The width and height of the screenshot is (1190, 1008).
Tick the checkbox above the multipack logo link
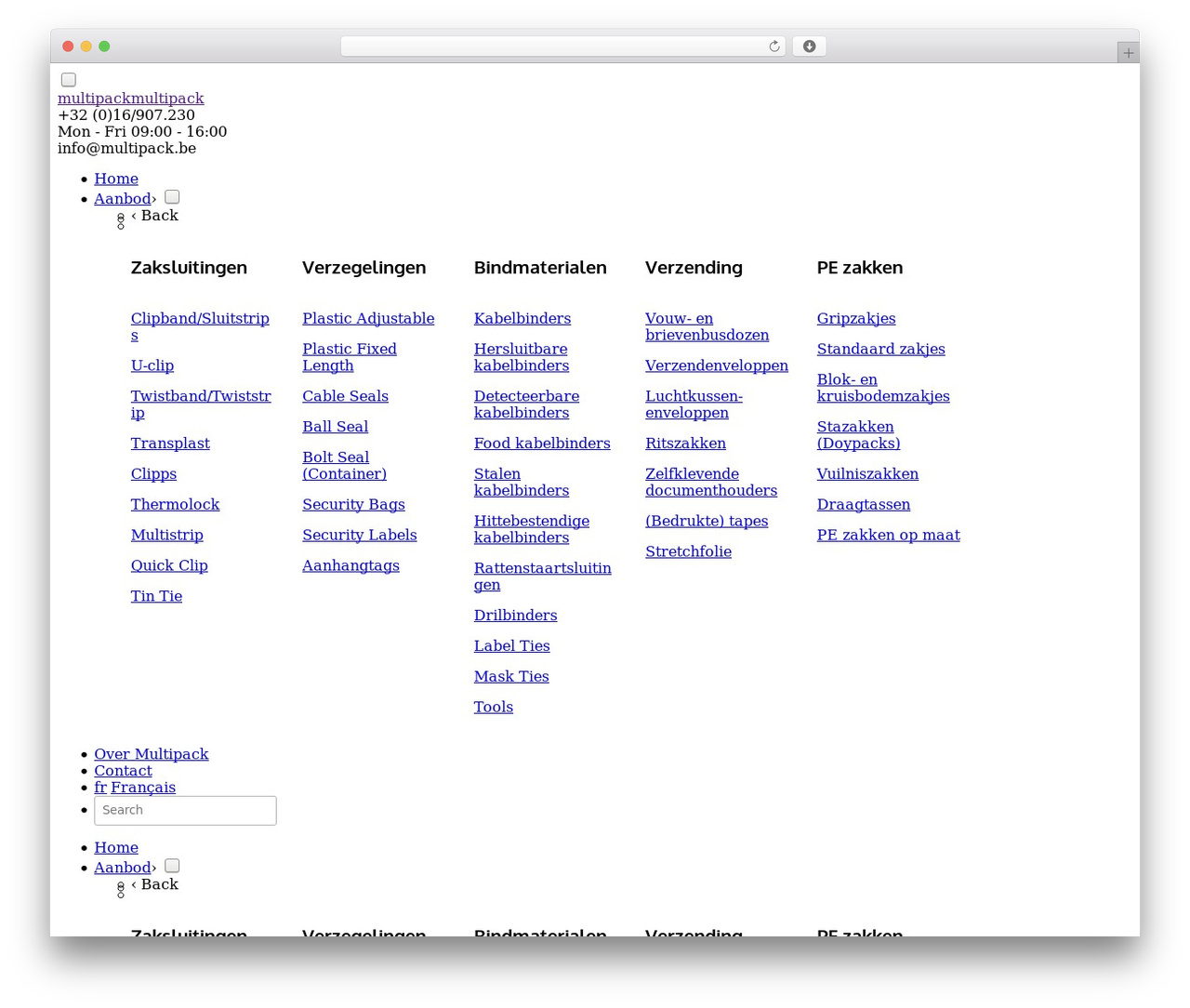point(69,80)
